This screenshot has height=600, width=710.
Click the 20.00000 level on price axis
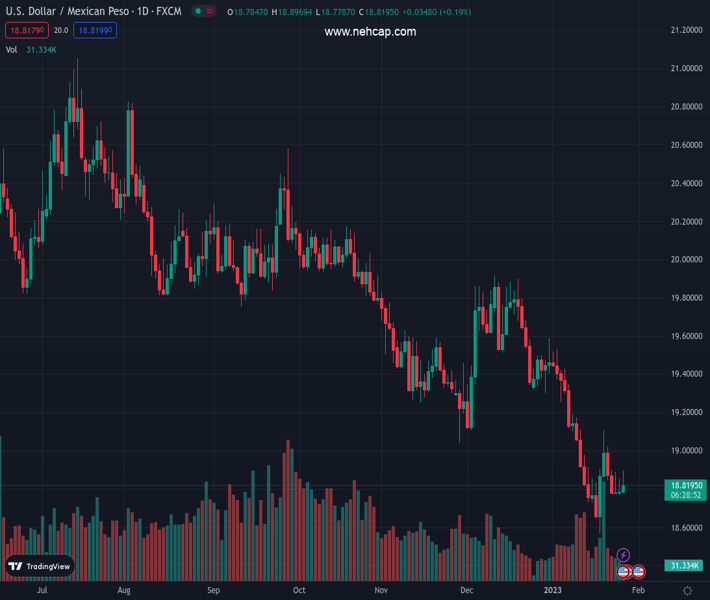pyautogui.click(x=685, y=260)
